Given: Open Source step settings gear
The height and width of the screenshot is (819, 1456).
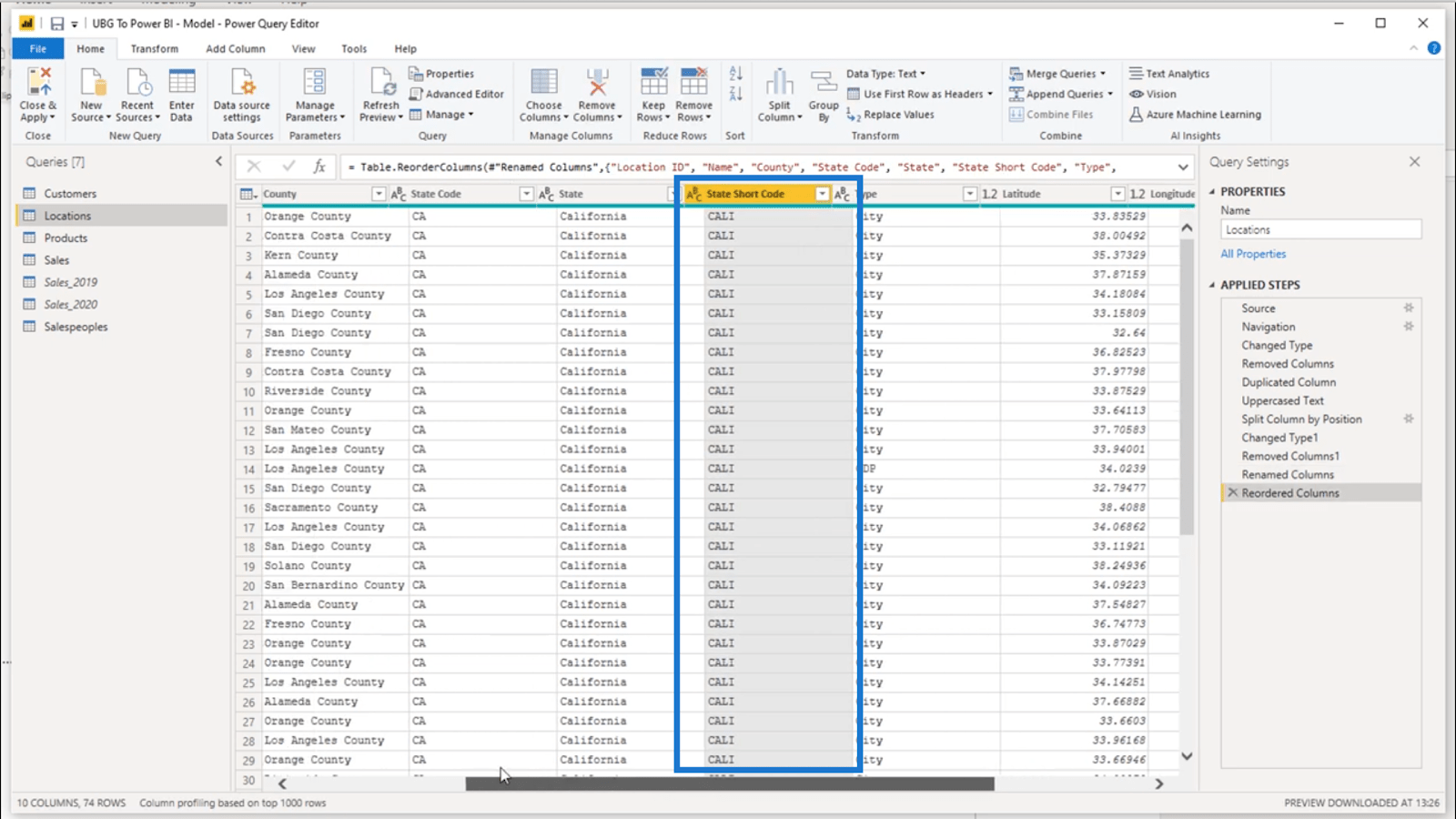Looking at the screenshot, I should (1409, 308).
